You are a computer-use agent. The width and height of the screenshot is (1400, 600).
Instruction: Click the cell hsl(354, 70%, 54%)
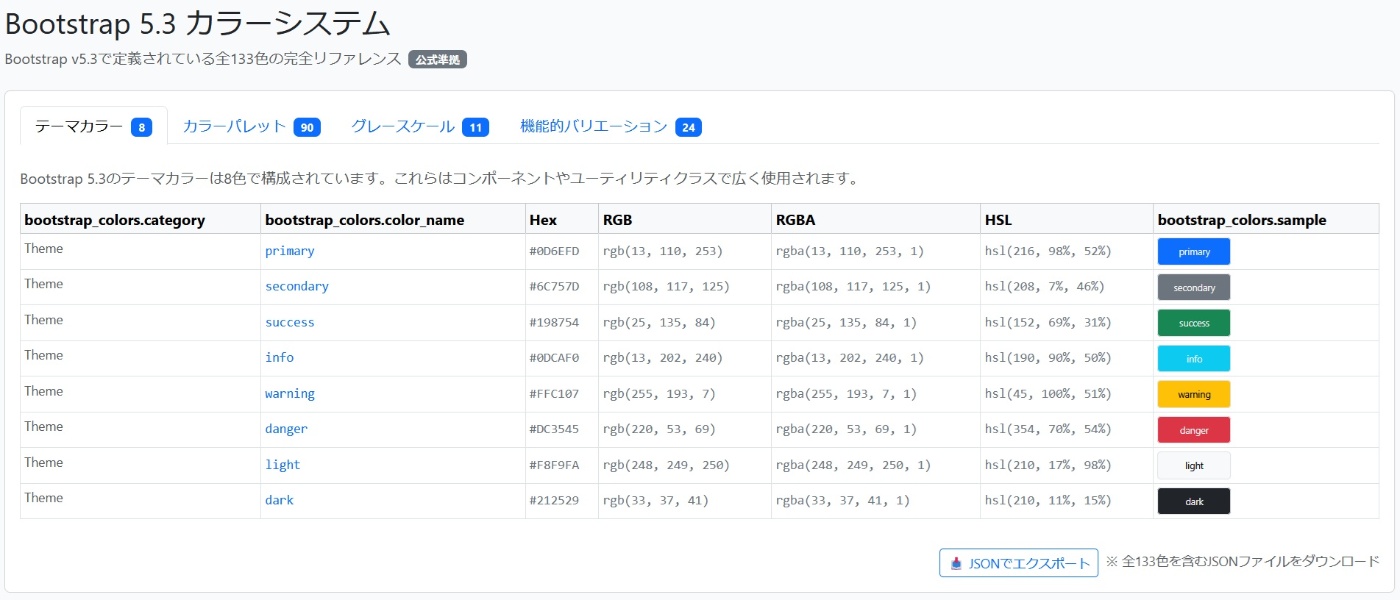tap(1067, 429)
